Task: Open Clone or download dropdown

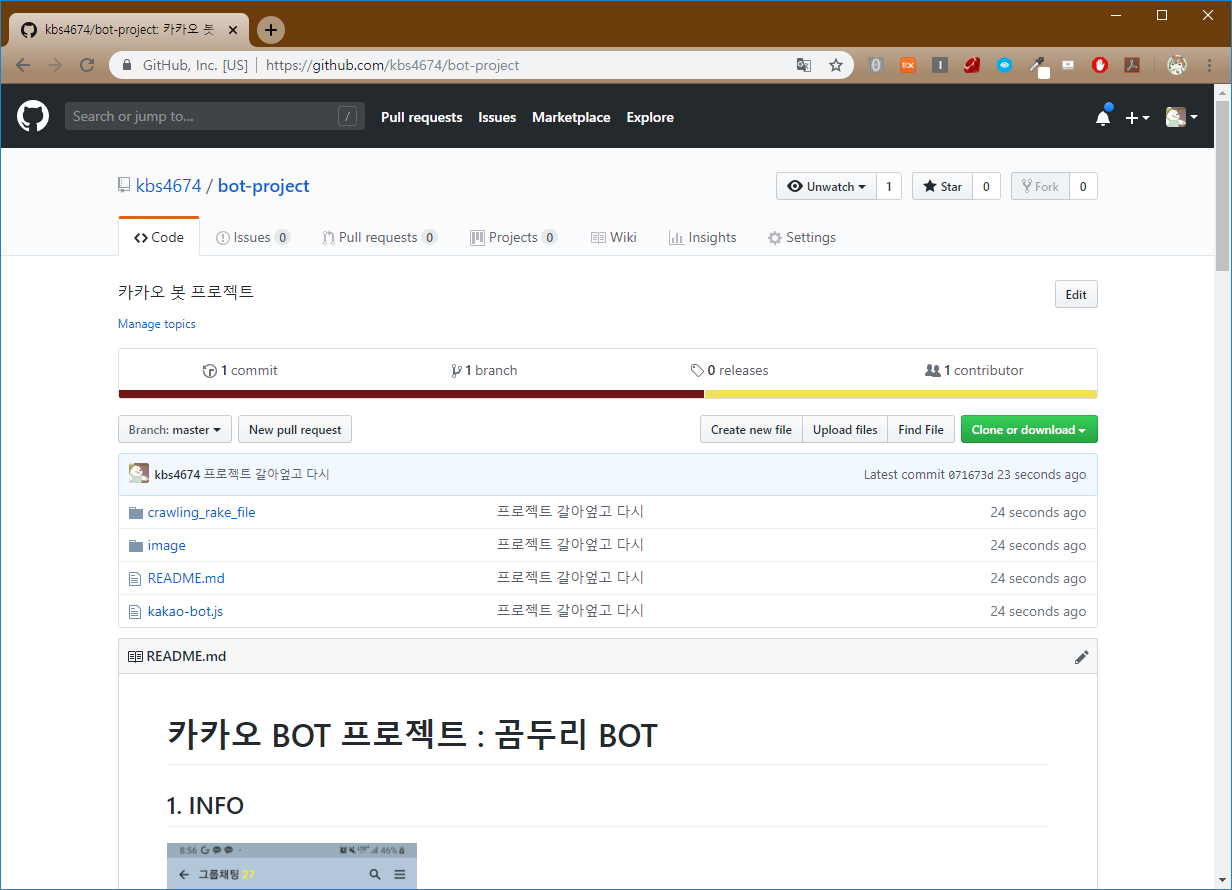Action: pyautogui.click(x=1029, y=429)
